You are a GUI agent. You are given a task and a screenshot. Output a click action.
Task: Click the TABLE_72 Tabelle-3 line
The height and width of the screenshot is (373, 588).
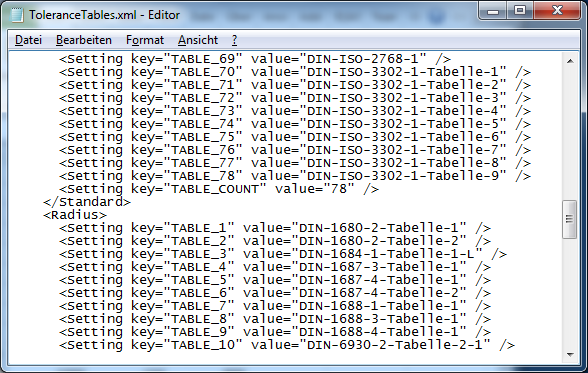[x=295, y=98]
